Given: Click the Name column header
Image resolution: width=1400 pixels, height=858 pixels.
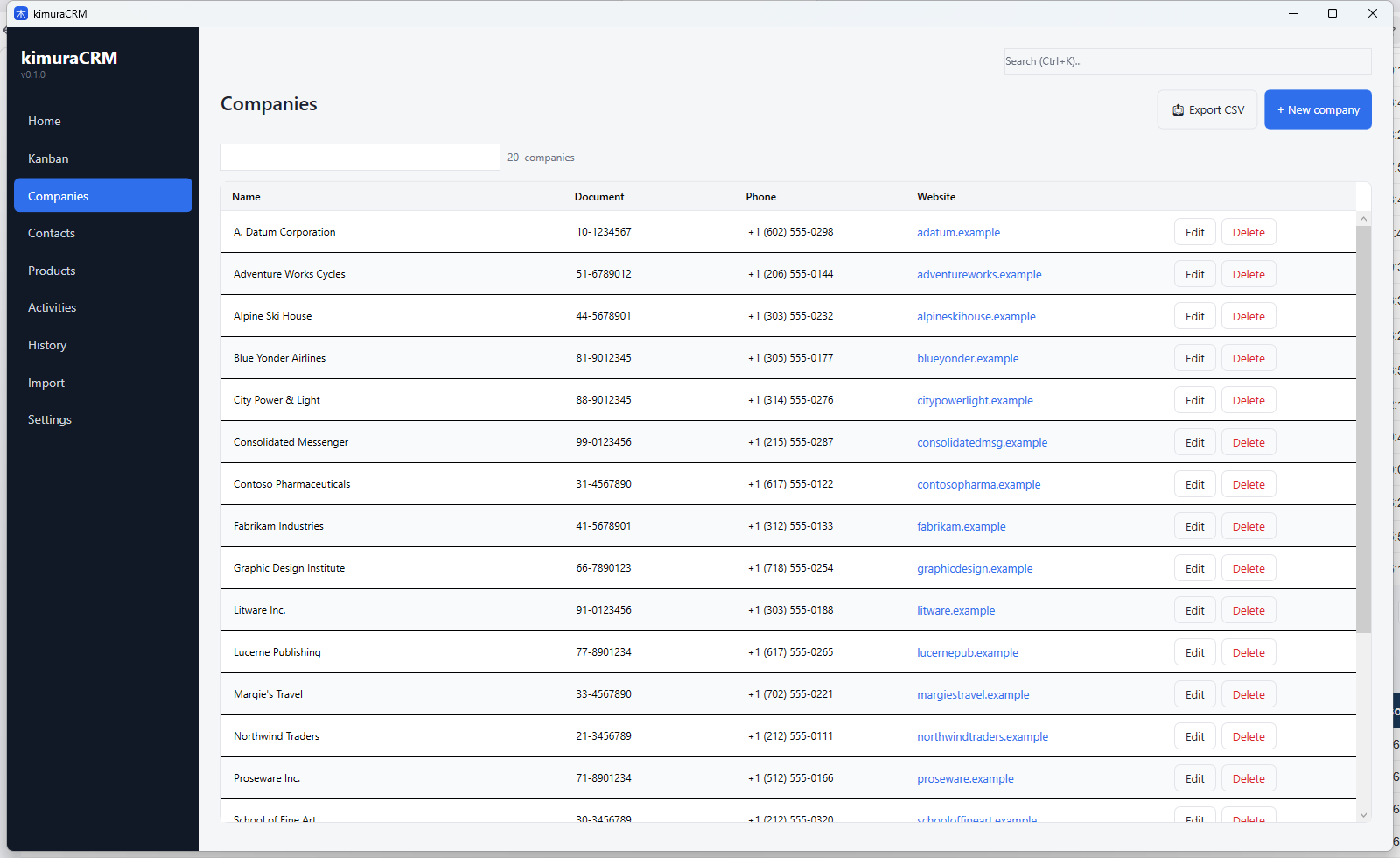Looking at the screenshot, I should [246, 196].
